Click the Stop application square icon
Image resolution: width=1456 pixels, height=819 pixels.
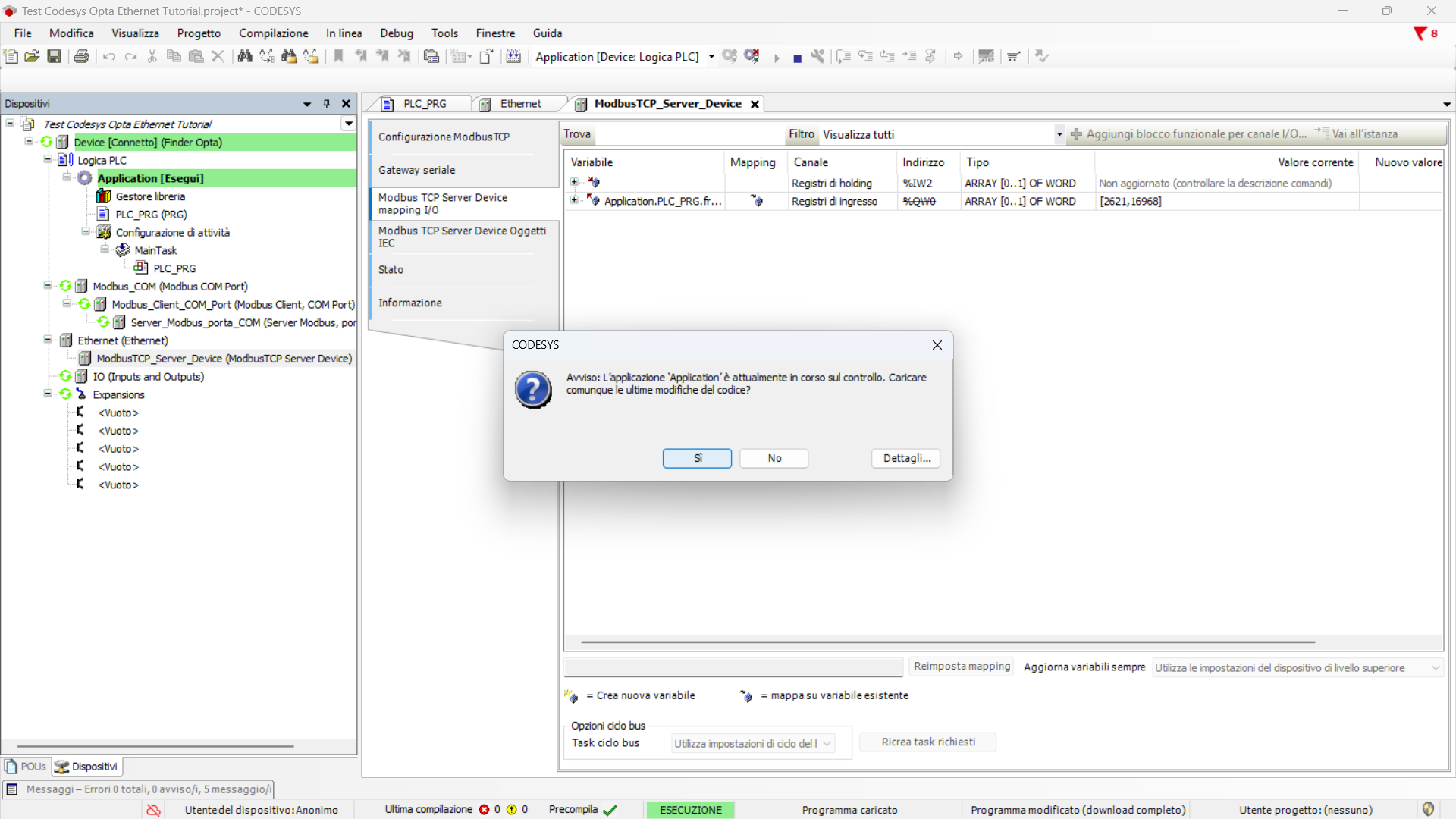pyautogui.click(x=797, y=58)
